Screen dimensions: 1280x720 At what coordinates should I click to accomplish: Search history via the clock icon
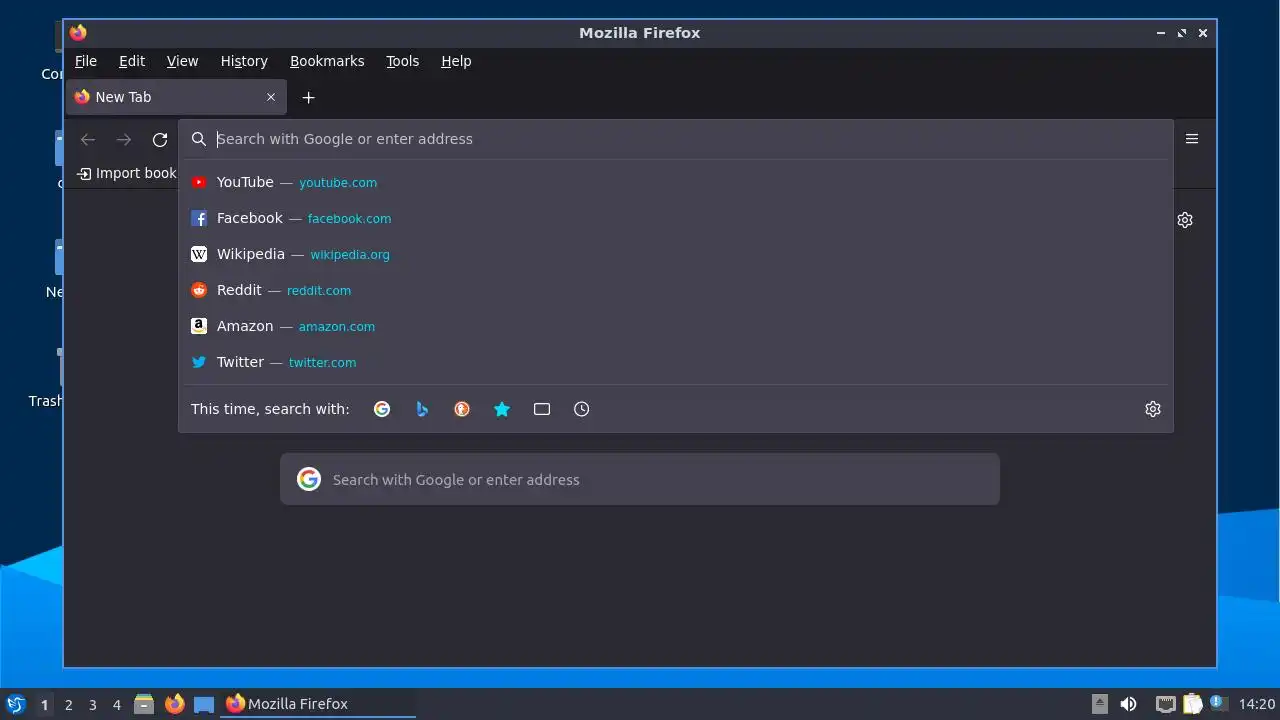[x=582, y=409]
